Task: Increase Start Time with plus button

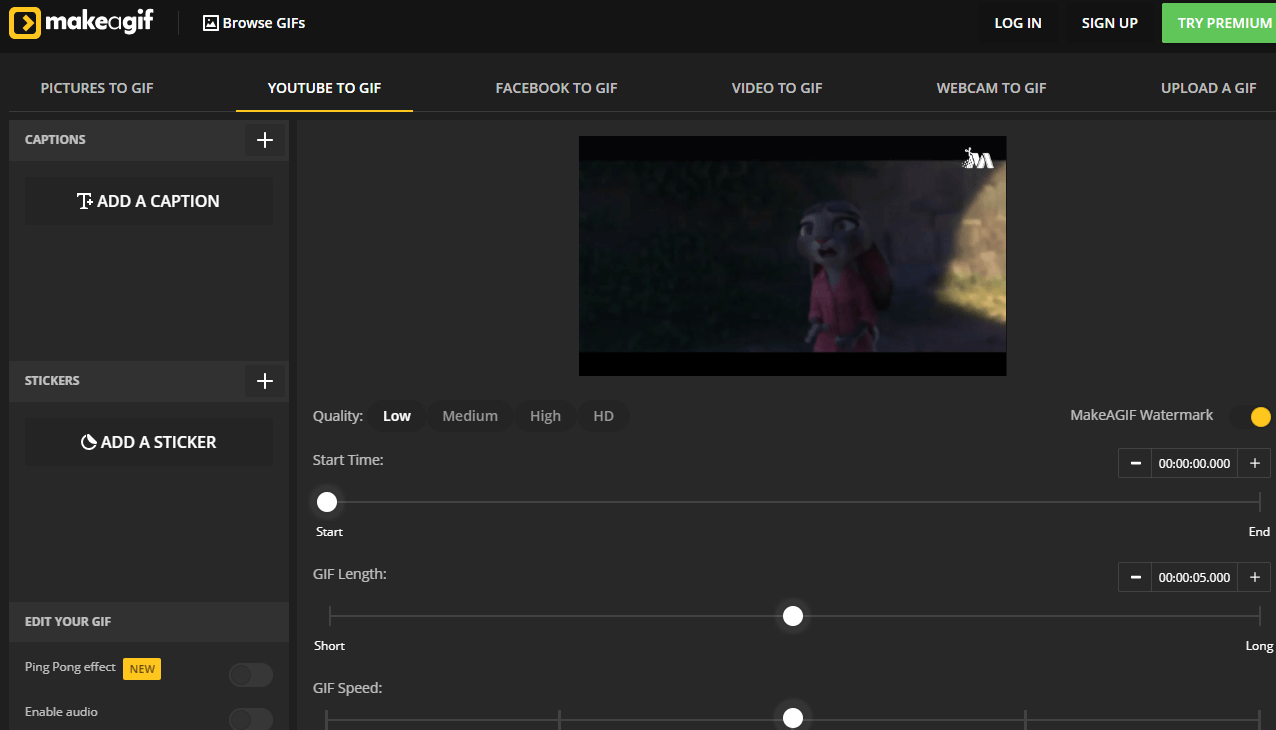Action: point(1254,463)
